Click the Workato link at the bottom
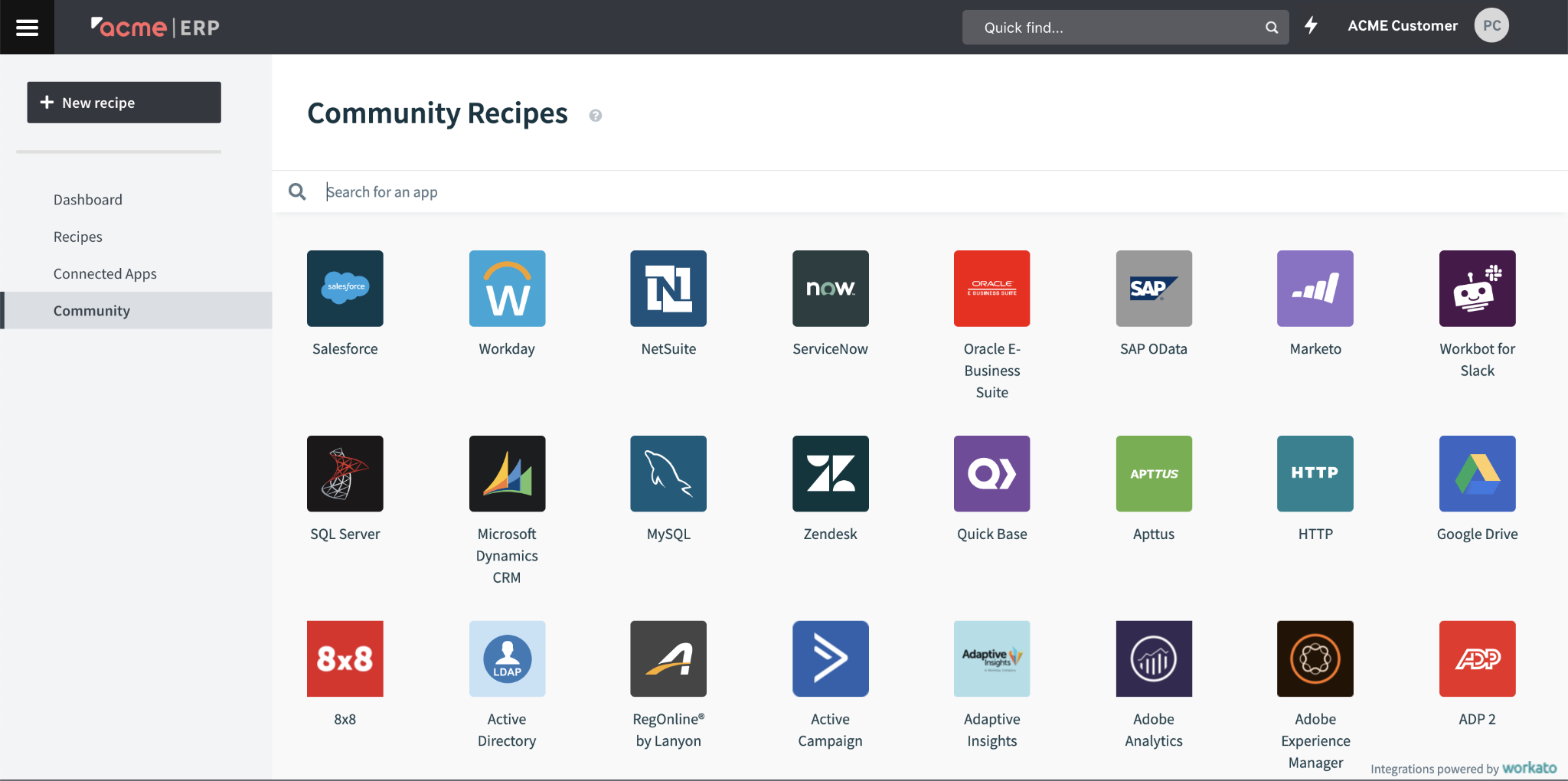1568x781 pixels. [1528, 768]
